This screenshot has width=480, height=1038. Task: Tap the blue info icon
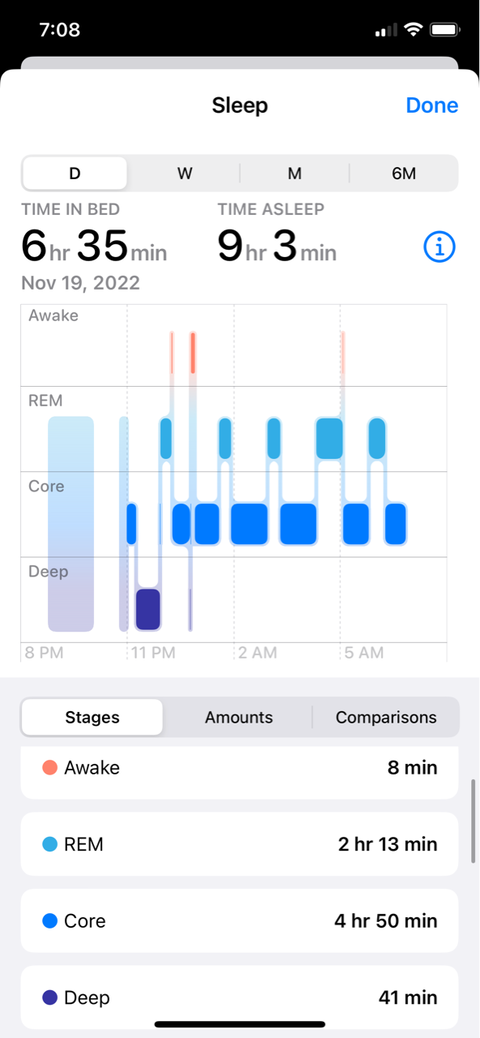click(x=440, y=248)
